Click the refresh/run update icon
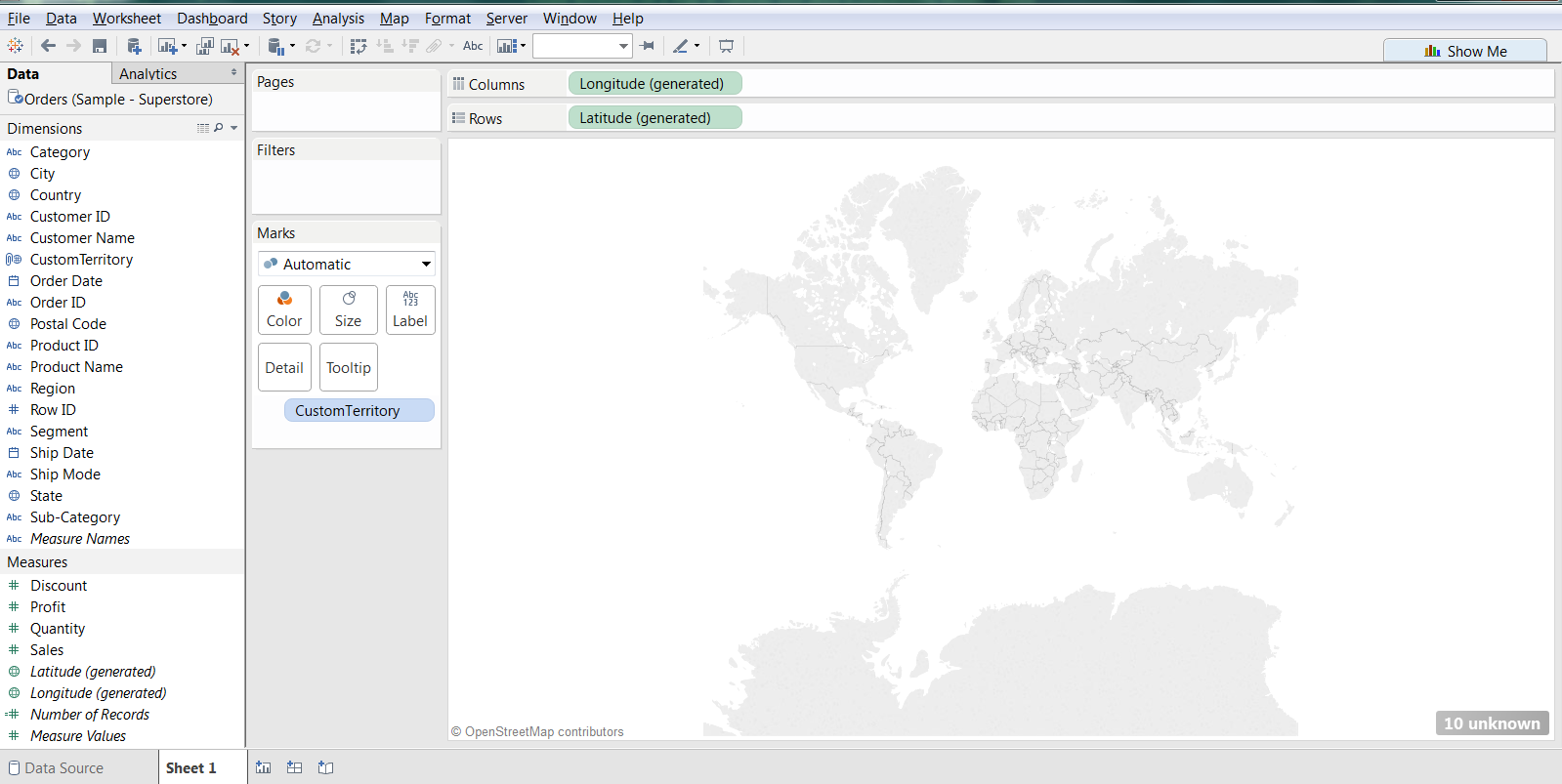The image size is (1562, 784). click(314, 46)
